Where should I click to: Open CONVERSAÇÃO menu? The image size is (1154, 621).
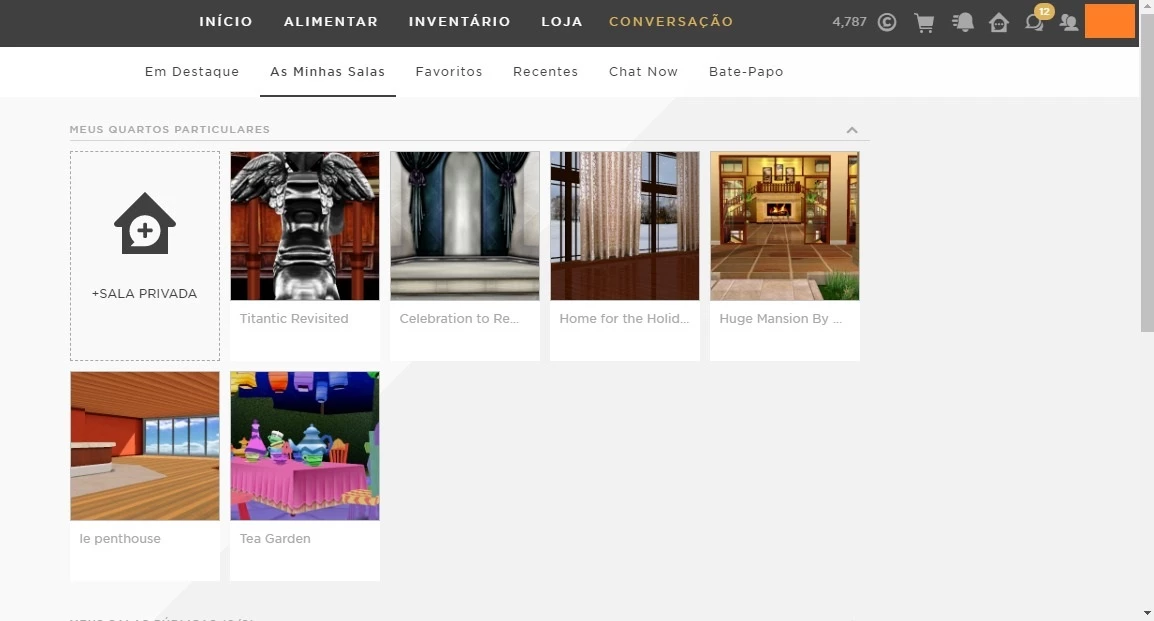click(671, 22)
